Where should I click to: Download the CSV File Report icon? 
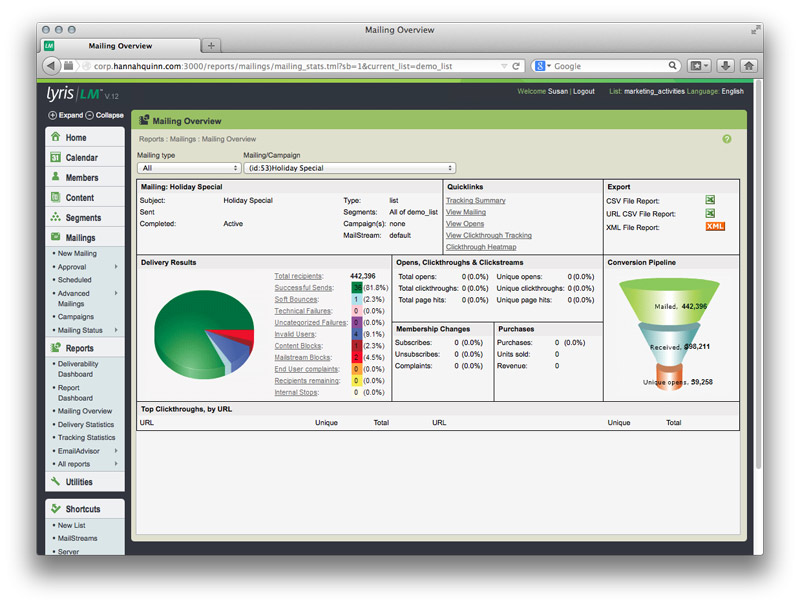click(710, 200)
